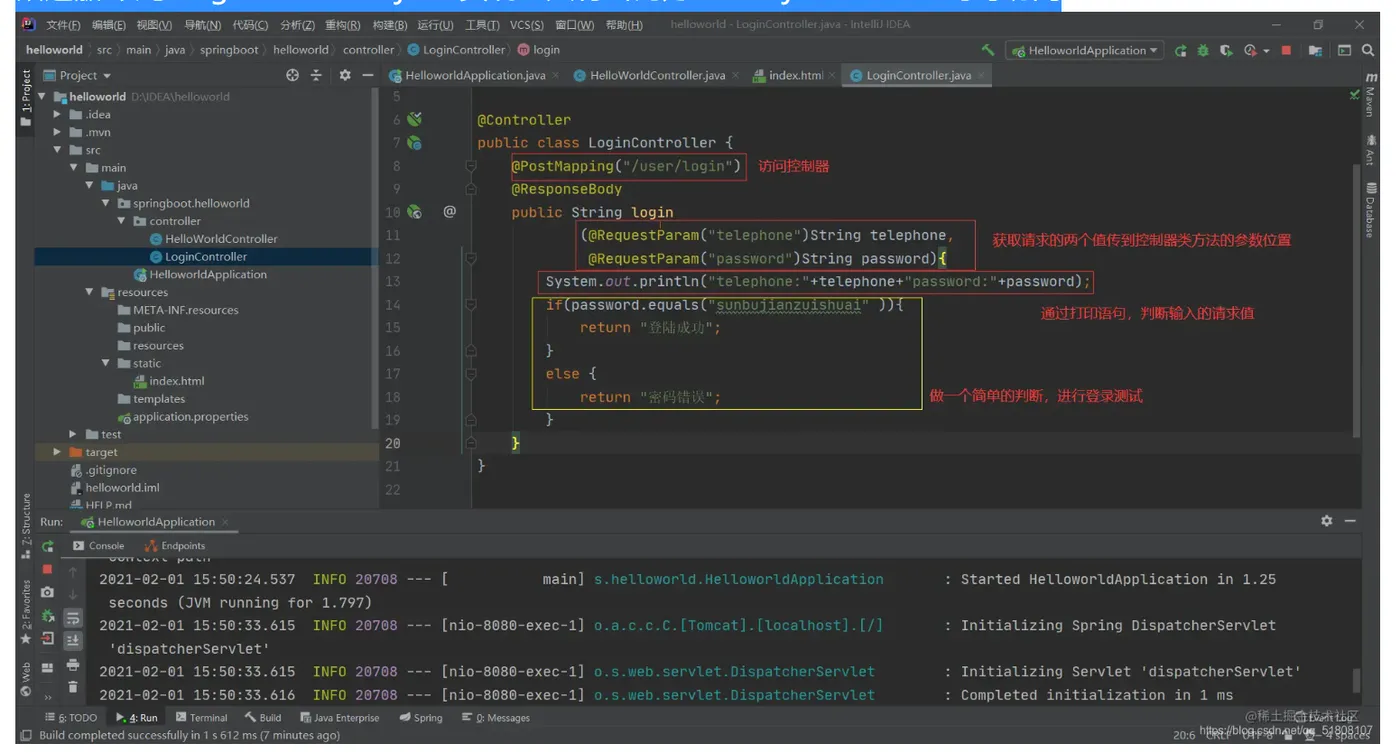
Task: Click the Stop icon in Run panel
Action: pyautogui.click(x=47, y=569)
